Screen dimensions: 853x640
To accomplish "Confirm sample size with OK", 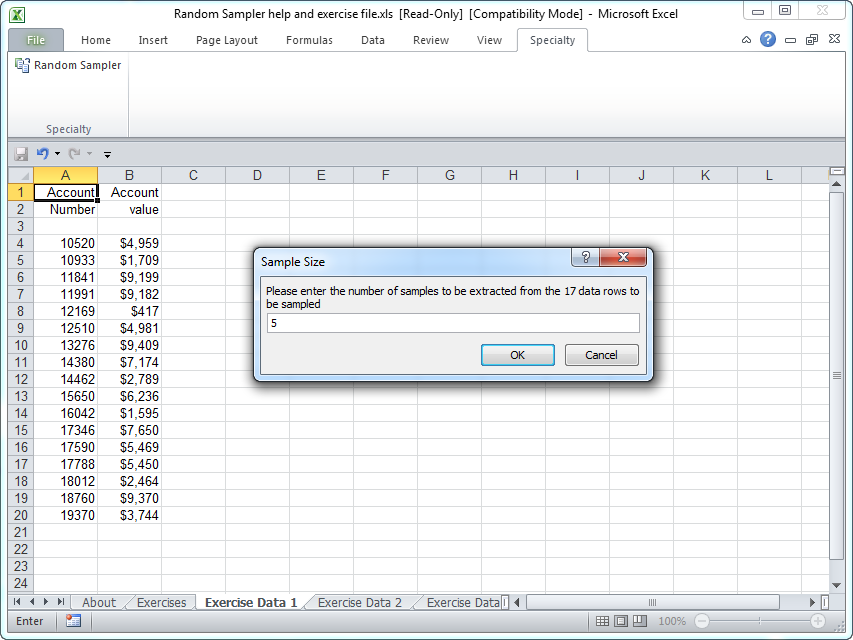I will click(x=517, y=355).
